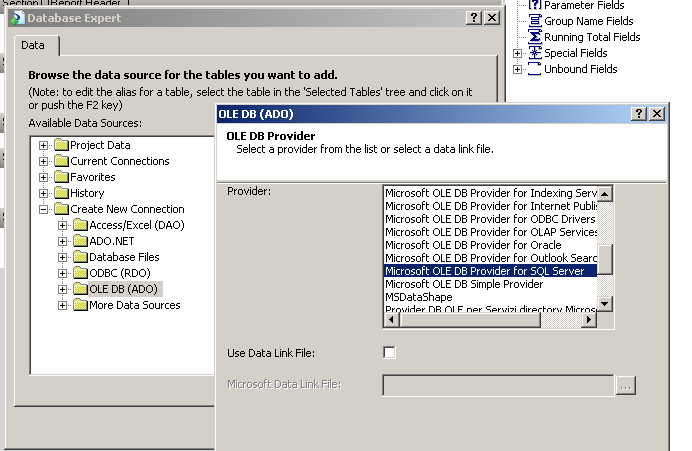Select Microsoft OLE DB Provider for Indexing Service
This screenshot has height=451, width=692.
490,193
